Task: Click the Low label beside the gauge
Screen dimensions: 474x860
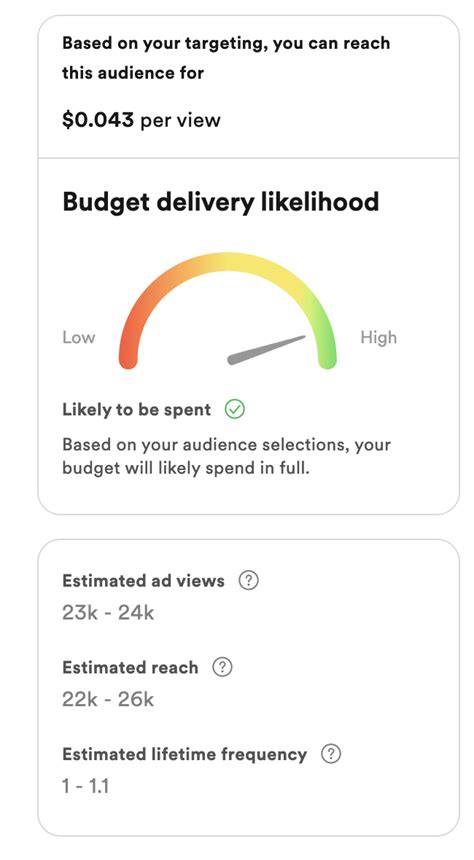Action: (78, 337)
